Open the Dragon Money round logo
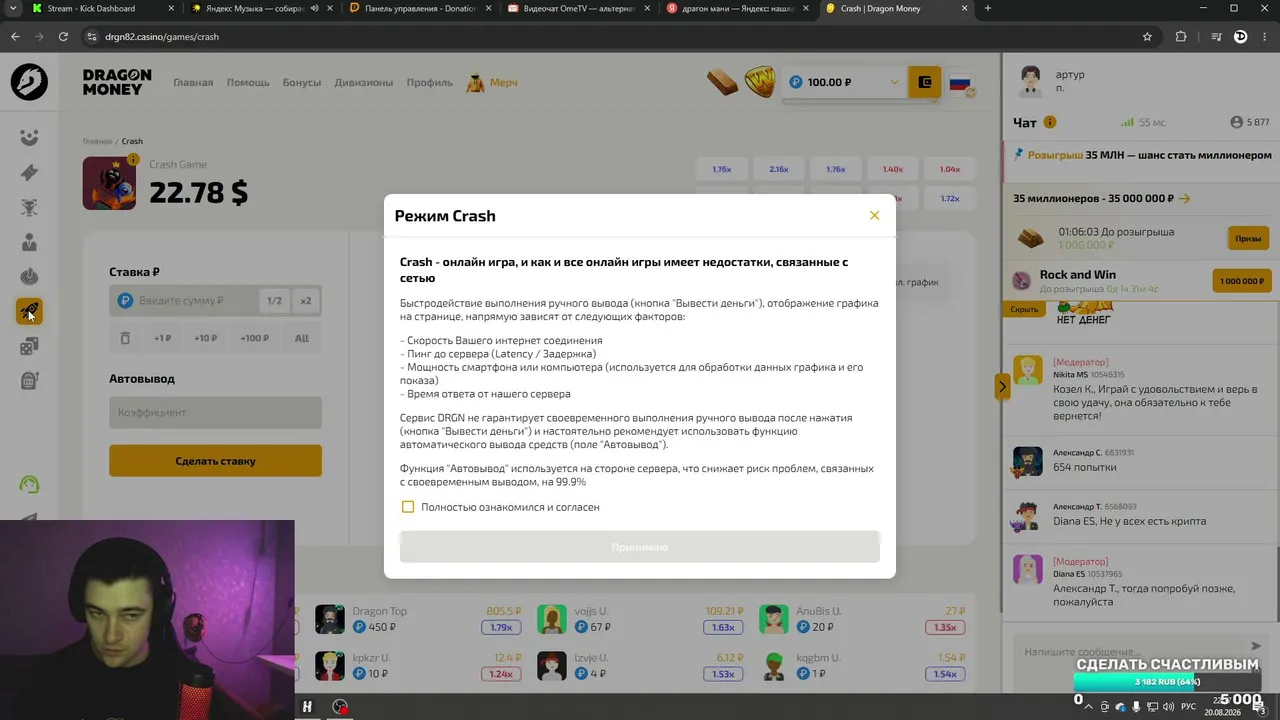Viewport: 1280px width, 720px height. pyautogui.click(x=29, y=82)
